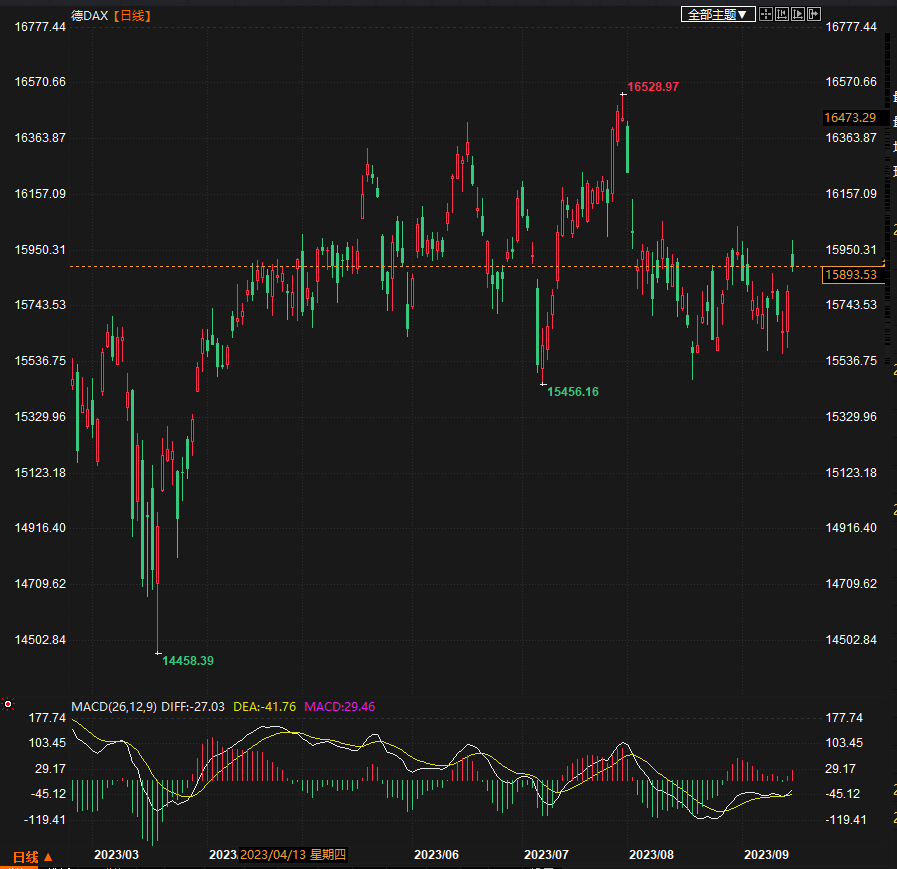The width and height of the screenshot is (897, 869).
Task: Click the 2023/04/13 星期四 date label
Action: coord(293,854)
